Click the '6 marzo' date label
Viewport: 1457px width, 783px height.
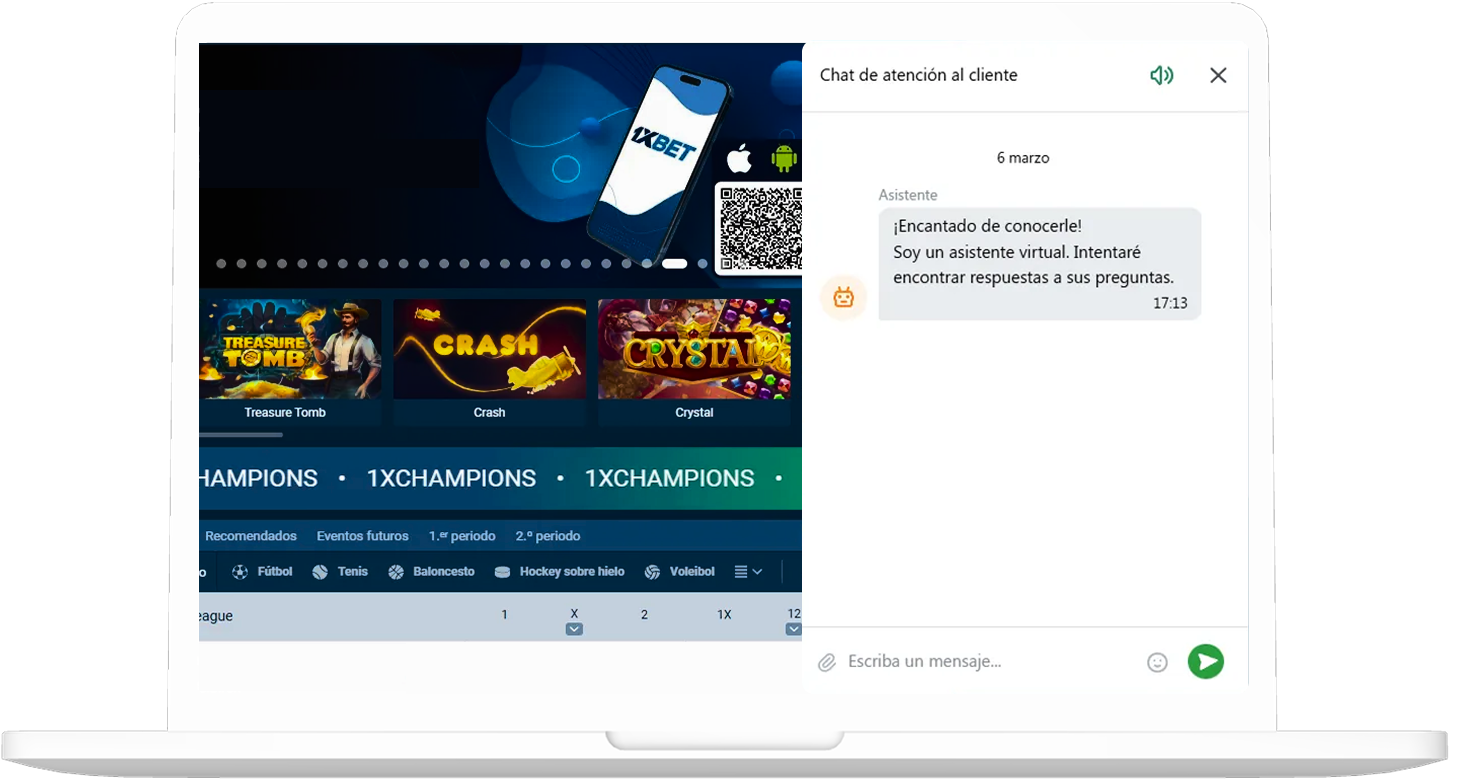[1023, 158]
